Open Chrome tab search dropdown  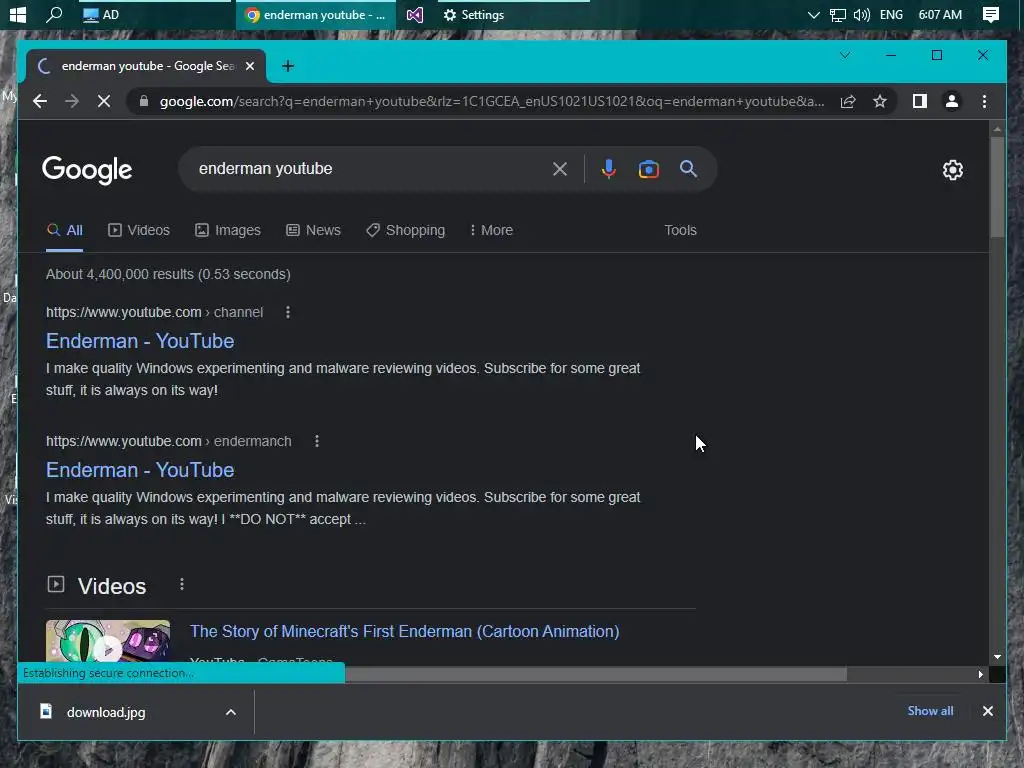pos(844,56)
